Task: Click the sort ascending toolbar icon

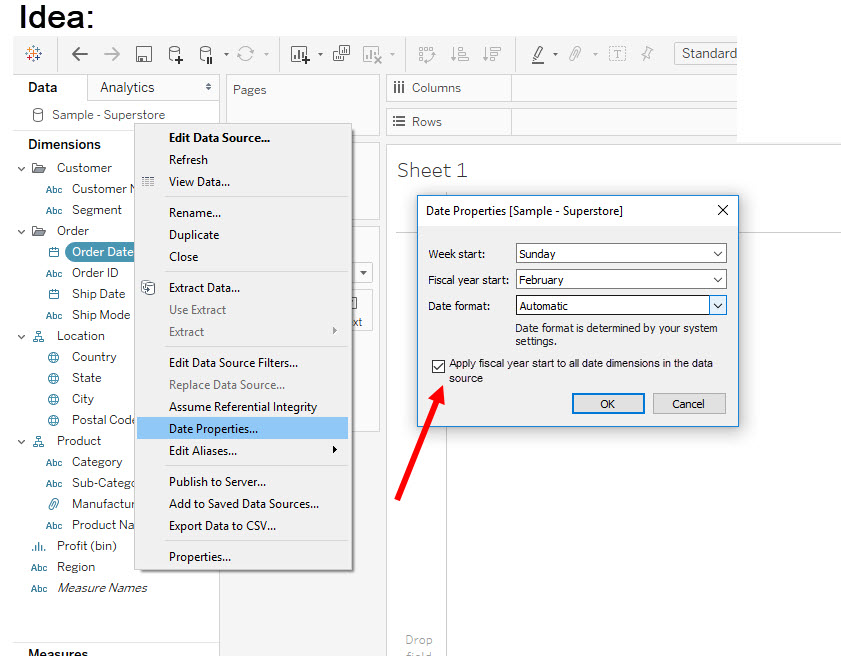Action: click(459, 54)
